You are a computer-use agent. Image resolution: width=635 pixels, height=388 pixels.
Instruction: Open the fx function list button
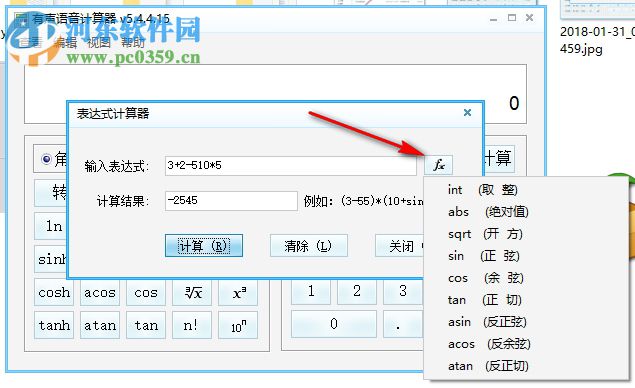[438, 165]
